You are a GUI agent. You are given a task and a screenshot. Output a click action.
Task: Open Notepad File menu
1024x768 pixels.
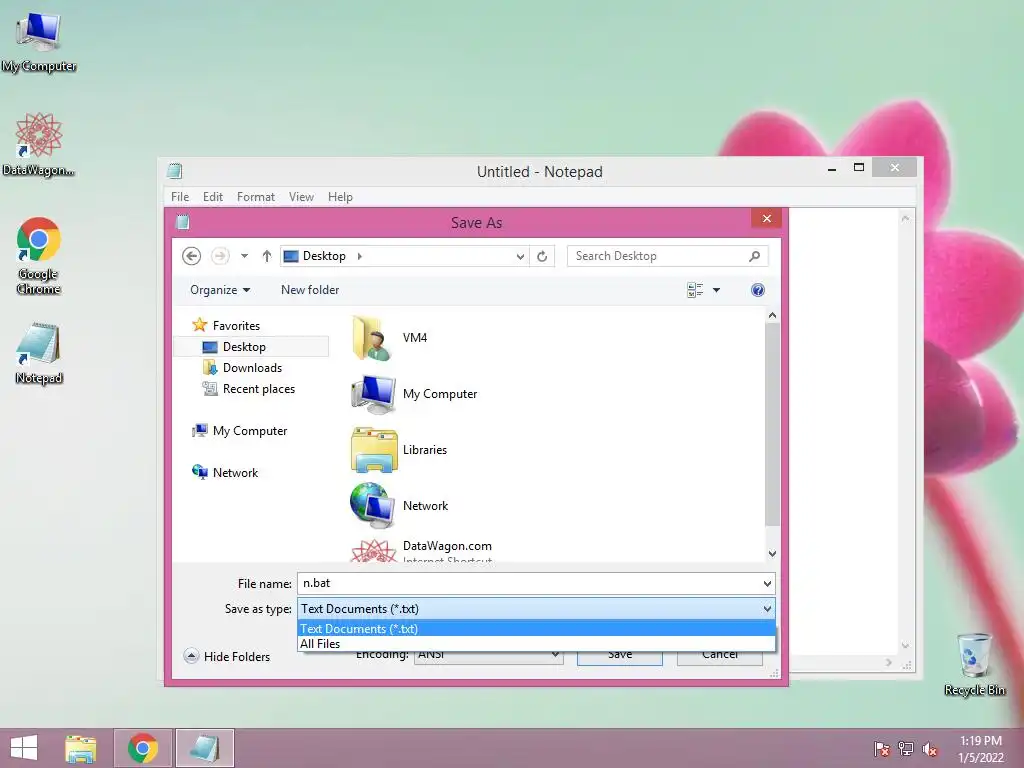click(x=180, y=197)
